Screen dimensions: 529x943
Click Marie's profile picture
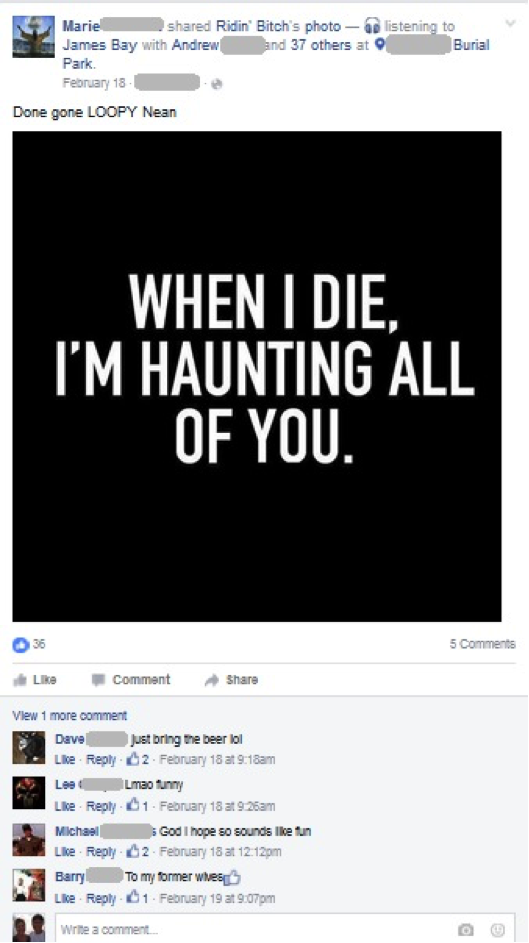[x=29, y=37]
